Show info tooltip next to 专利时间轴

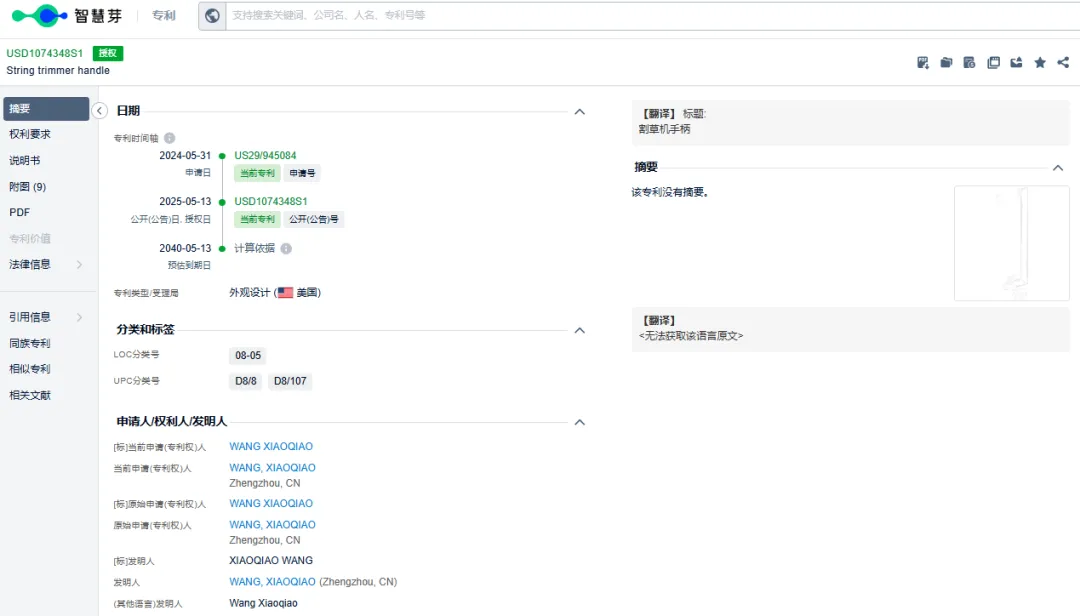[x=169, y=138]
